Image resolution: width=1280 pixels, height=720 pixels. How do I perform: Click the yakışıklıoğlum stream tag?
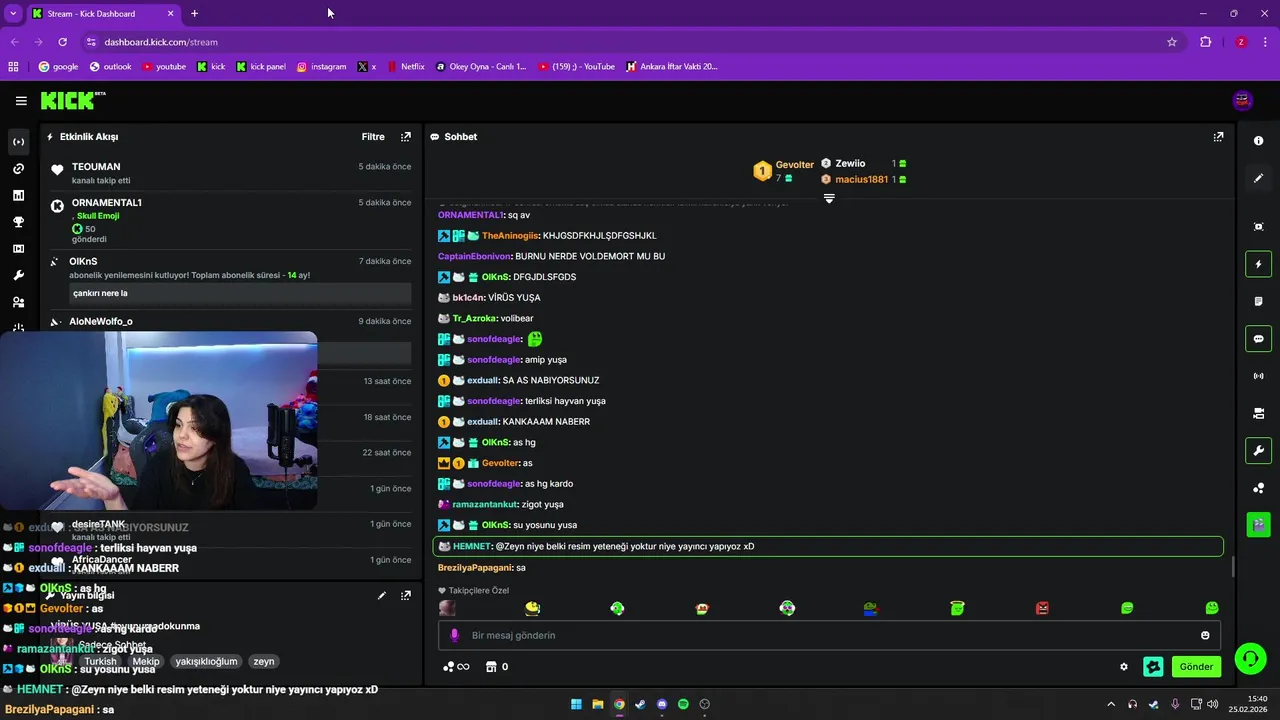[x=206, y=662]
